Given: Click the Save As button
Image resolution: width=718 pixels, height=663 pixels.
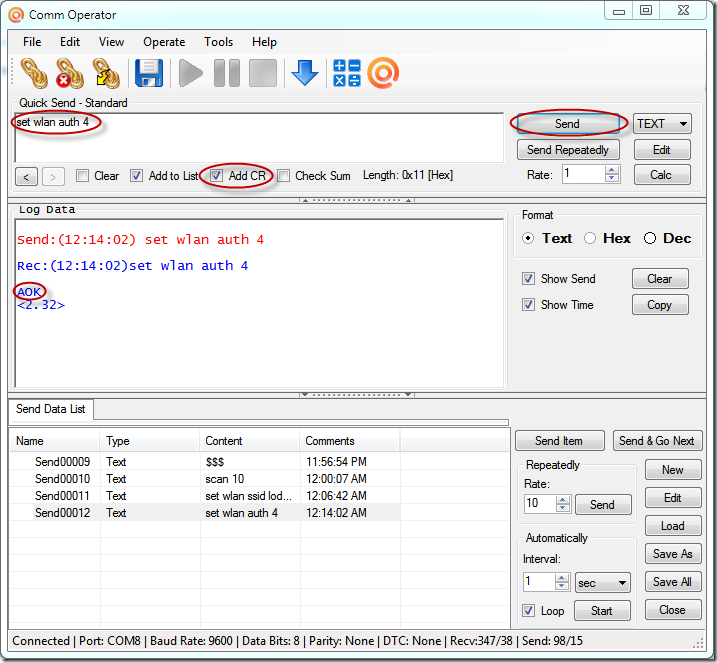Looking at the screenshot, I should (673, 554).
